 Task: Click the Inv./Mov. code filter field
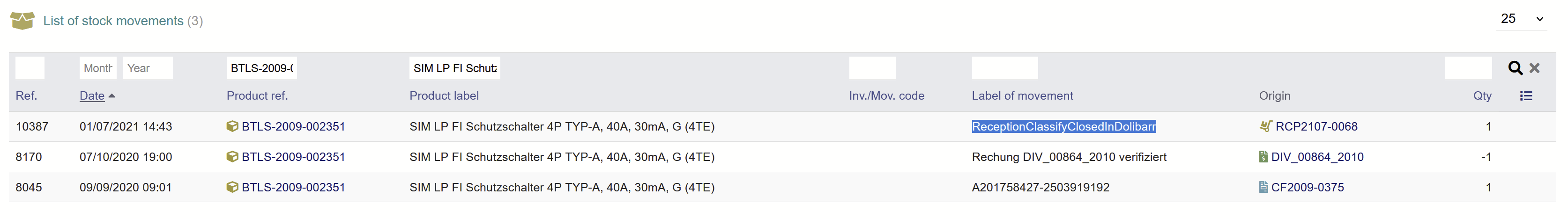point(872,68)
